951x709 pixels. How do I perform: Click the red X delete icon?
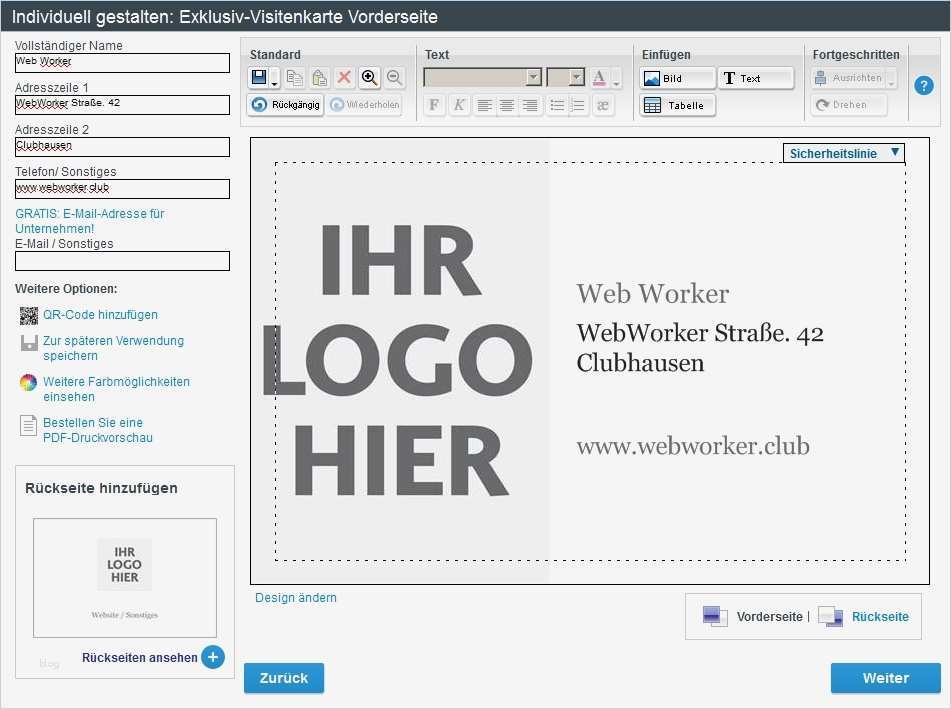coord(344,78)
